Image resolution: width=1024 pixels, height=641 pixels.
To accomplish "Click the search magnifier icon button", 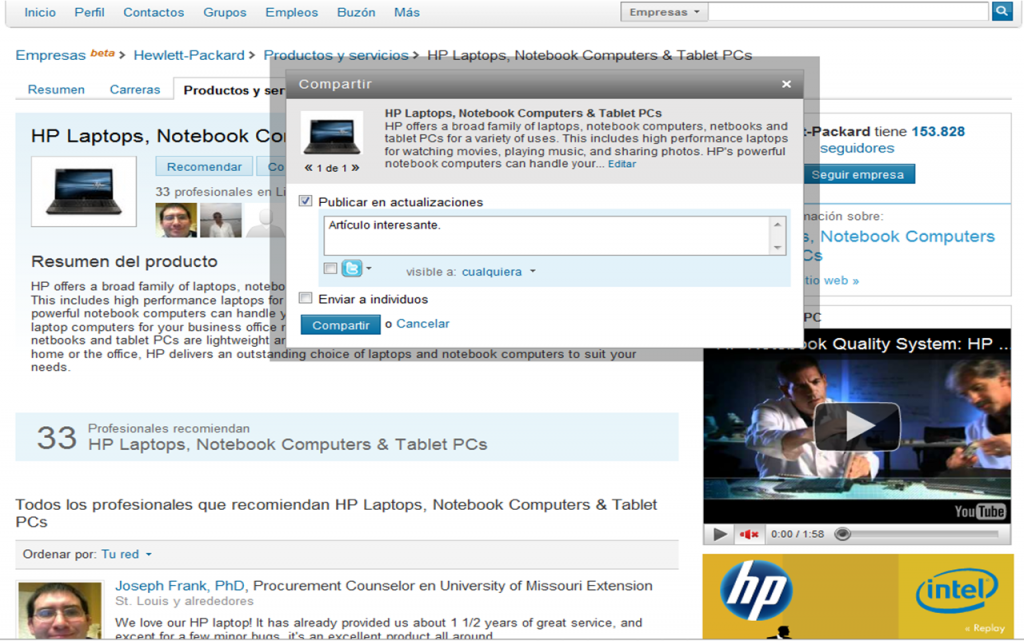I will 1001,11.
